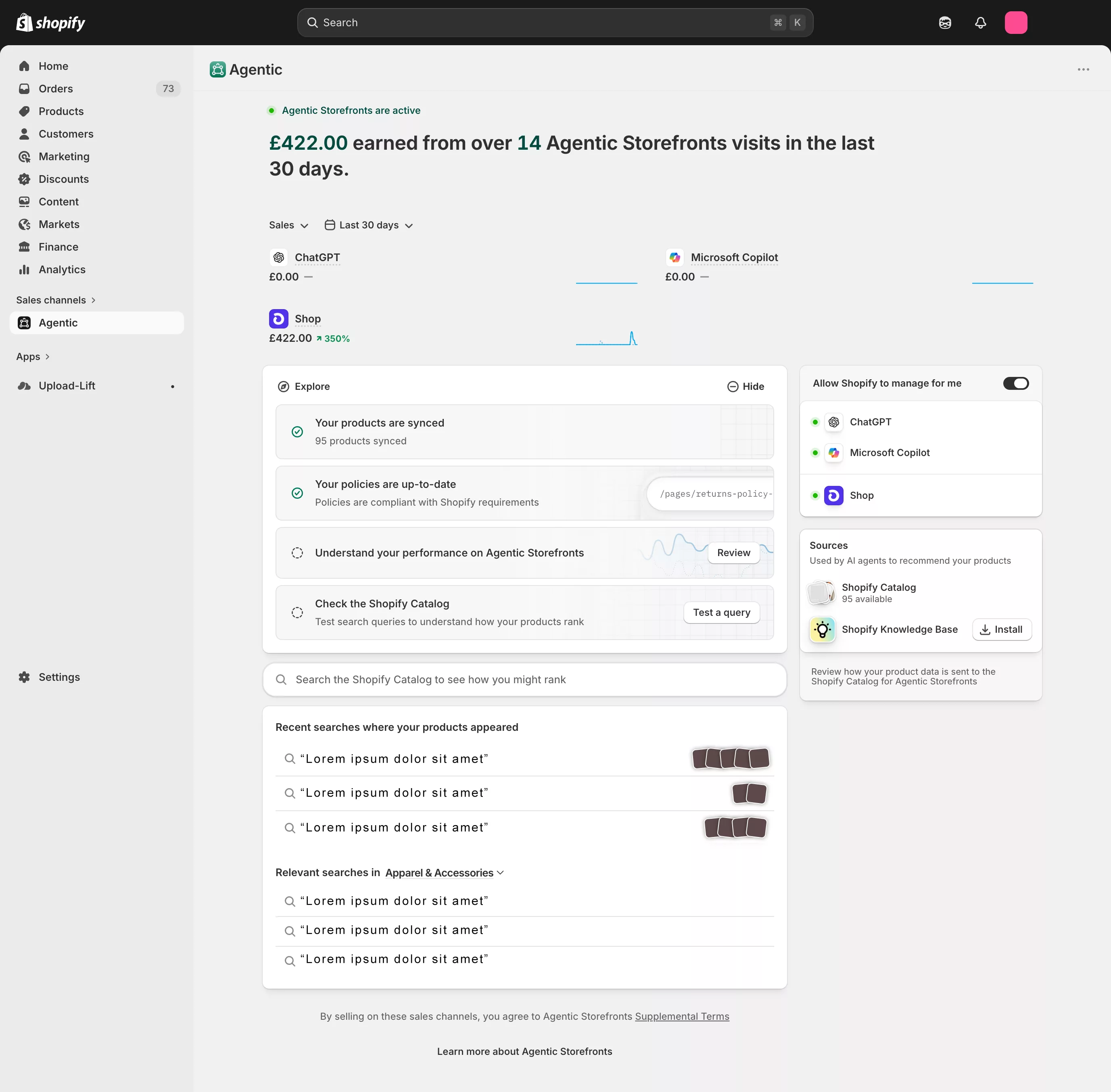This screenshot has width=1111, height=1092.
Task: Click the Microsoft Copilot icon in manage panel
Action: [833, 452]
